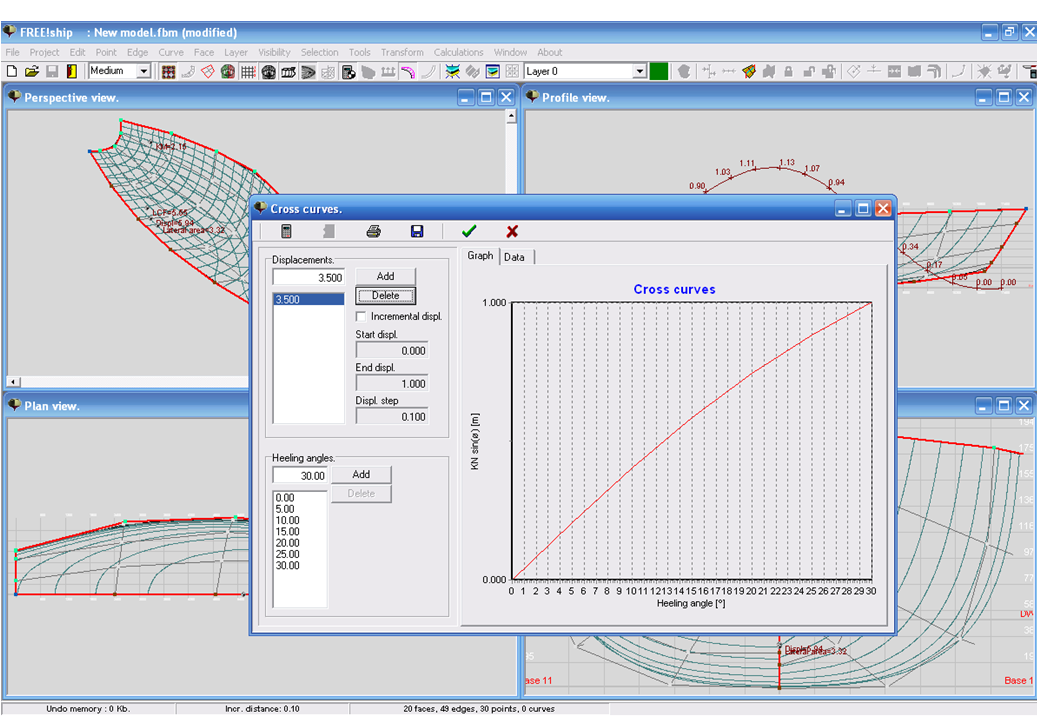Expand the Layer 0 dropdown

tap(639, 72)
